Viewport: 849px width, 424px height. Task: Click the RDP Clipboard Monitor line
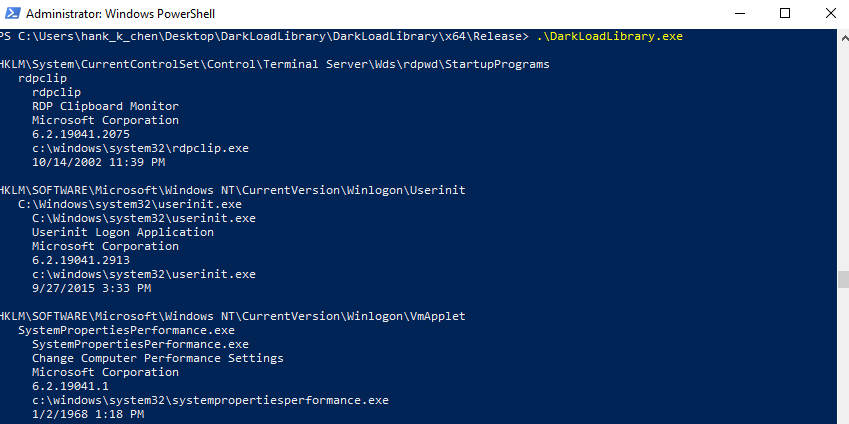point(105,106)
